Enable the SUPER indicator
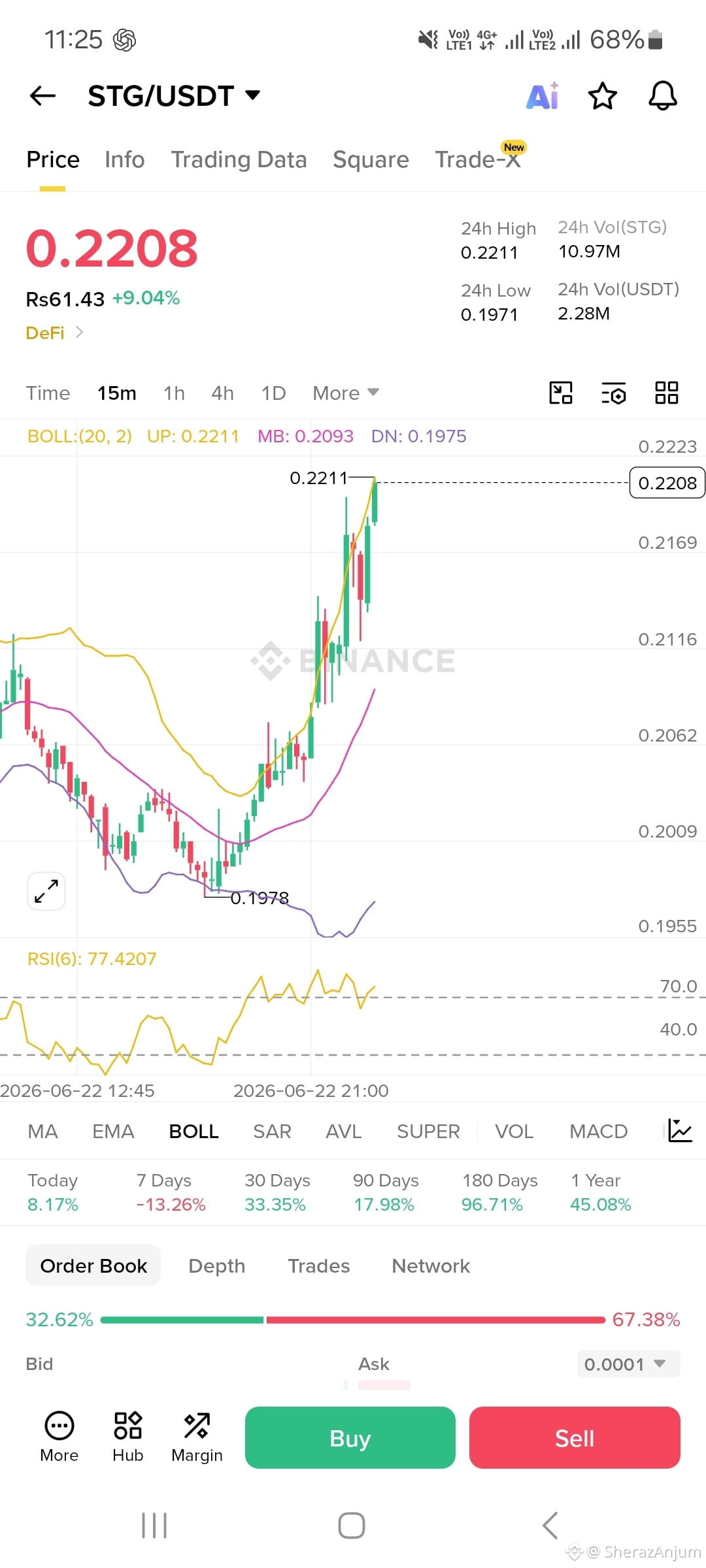The height and width of the screenshot is (1568, 706). pos(428,1131)
